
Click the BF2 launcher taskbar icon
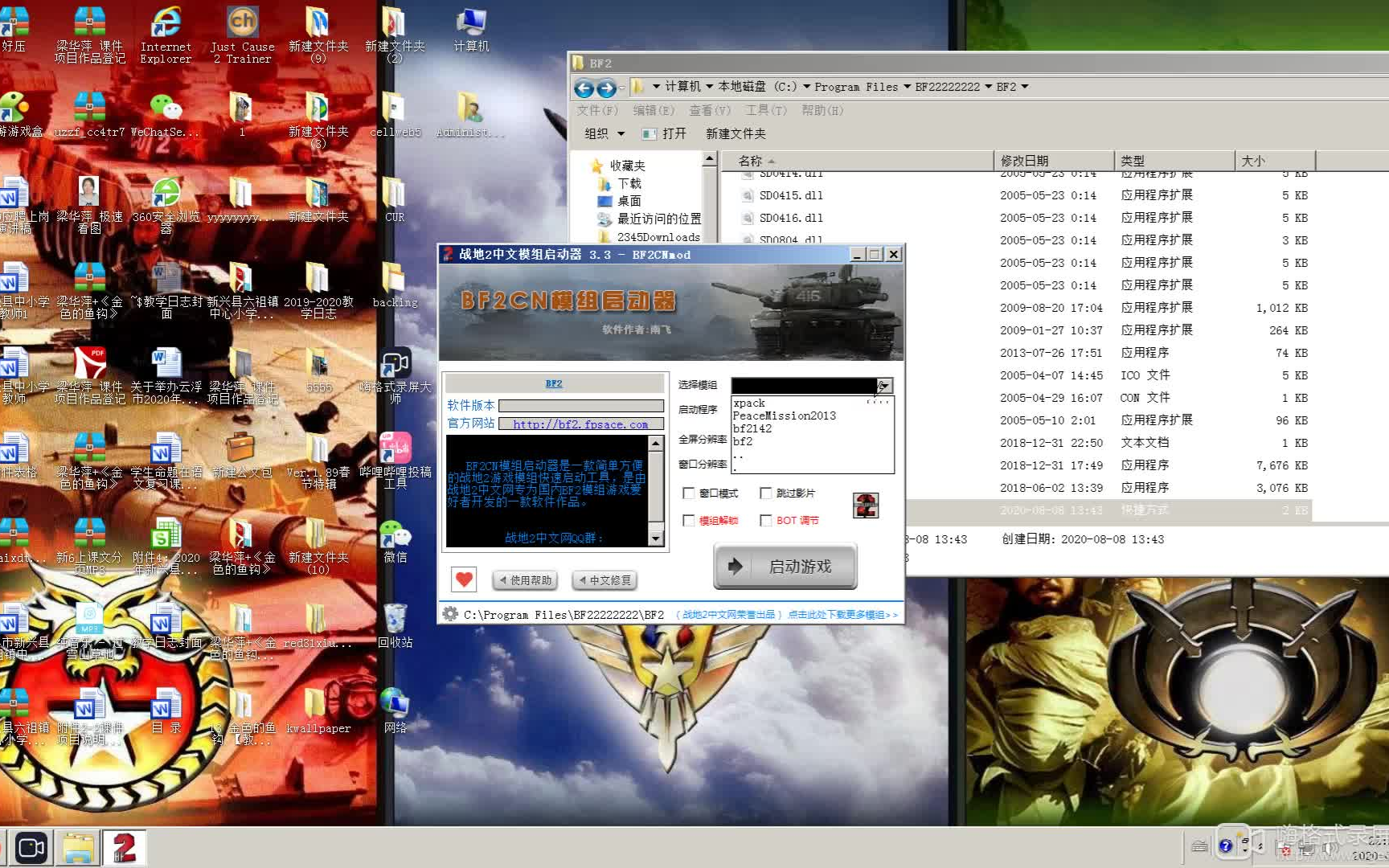[x=124, y=848]
